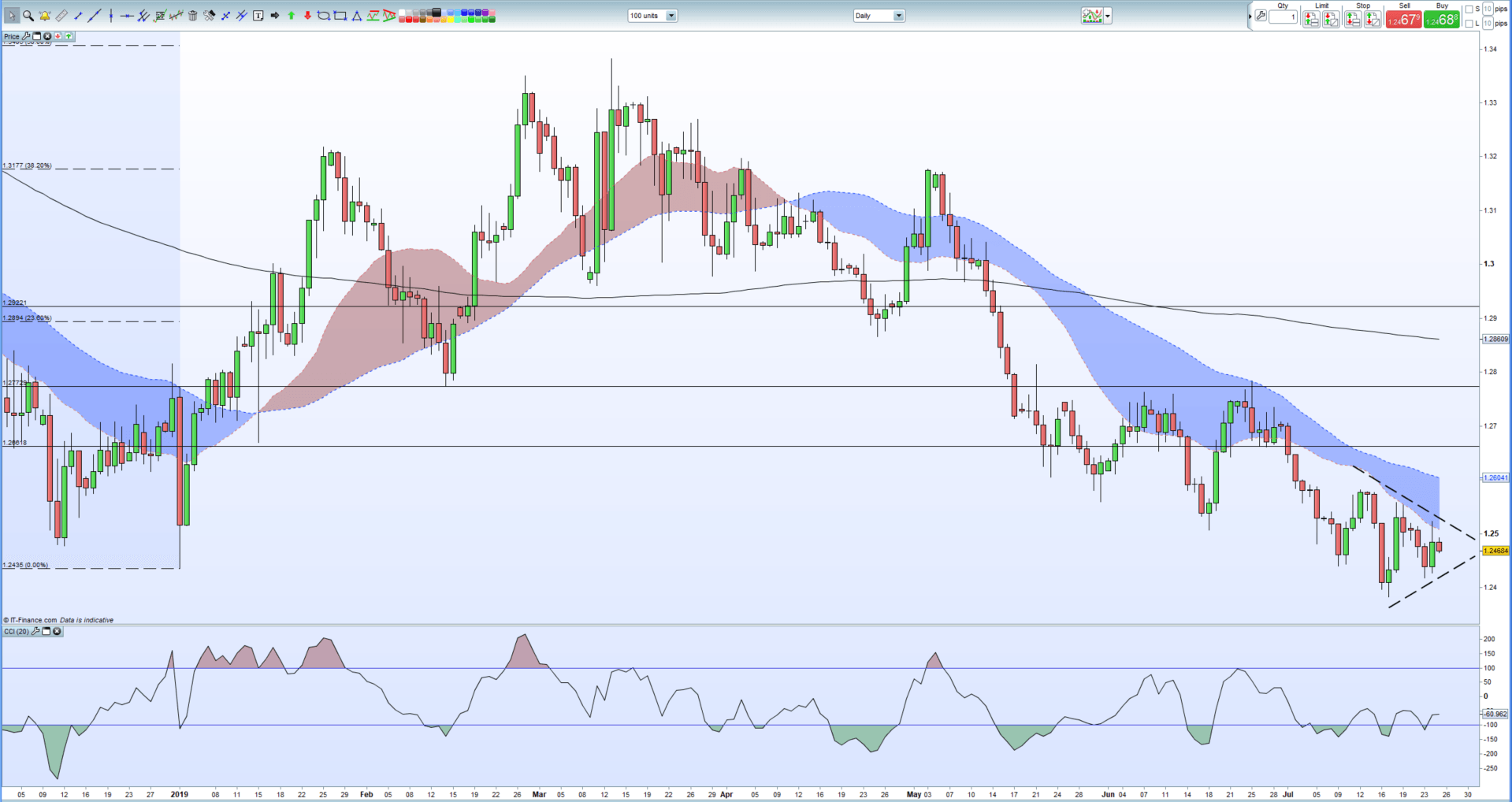Screen dimensions: 1512x802
Task: Click the second Stop order icon button
Action: pos(1373,19)
